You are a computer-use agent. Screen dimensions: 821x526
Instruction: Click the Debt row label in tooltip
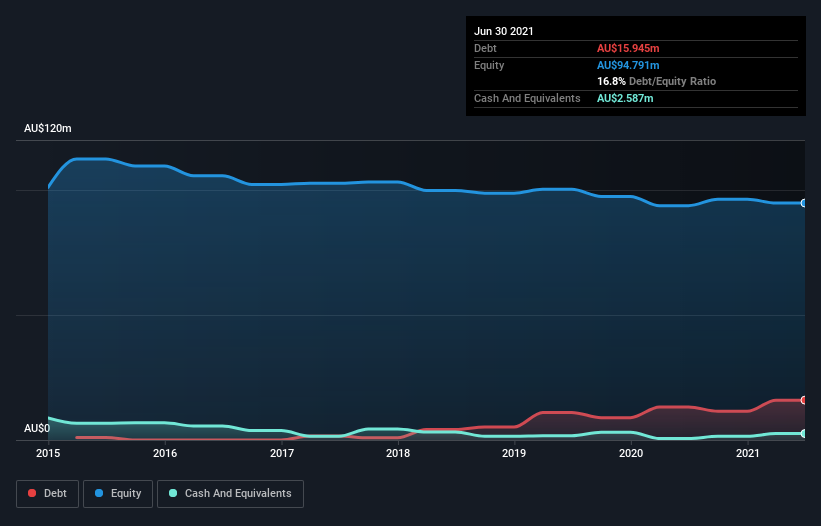point(485,48)
